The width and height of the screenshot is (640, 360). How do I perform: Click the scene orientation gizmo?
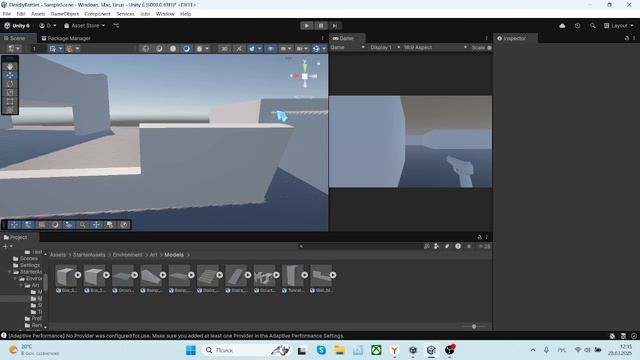(304, 76)
